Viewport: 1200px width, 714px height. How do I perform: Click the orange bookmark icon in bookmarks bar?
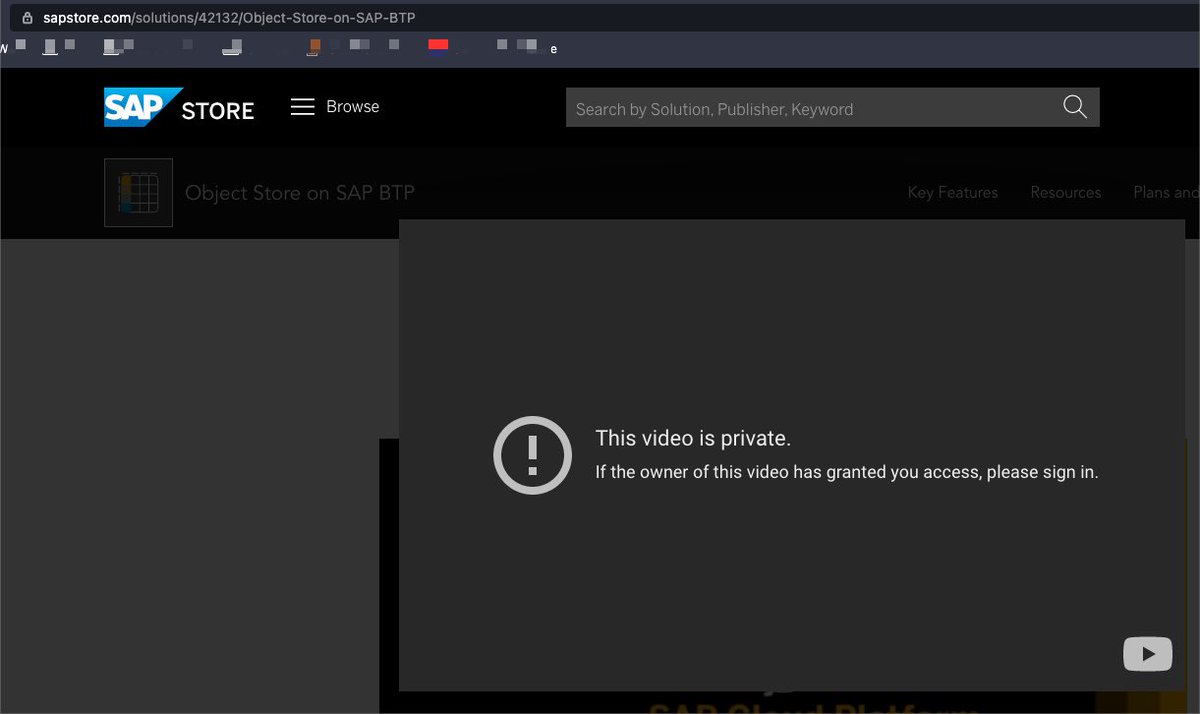point(315,45)
